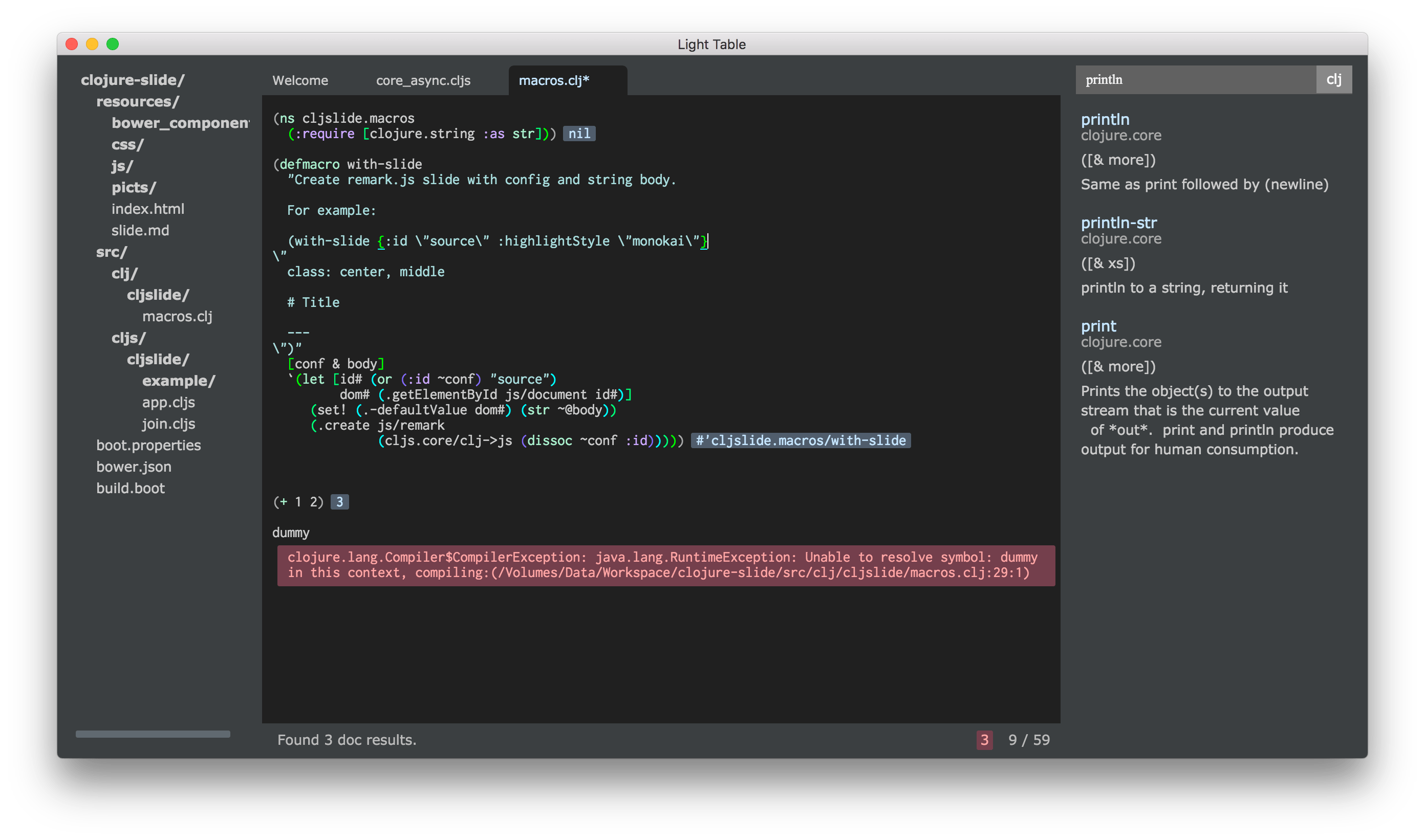Collapse the cljslide/ folder under clj/
This screenshot has width=1425, height=840.
158,295
